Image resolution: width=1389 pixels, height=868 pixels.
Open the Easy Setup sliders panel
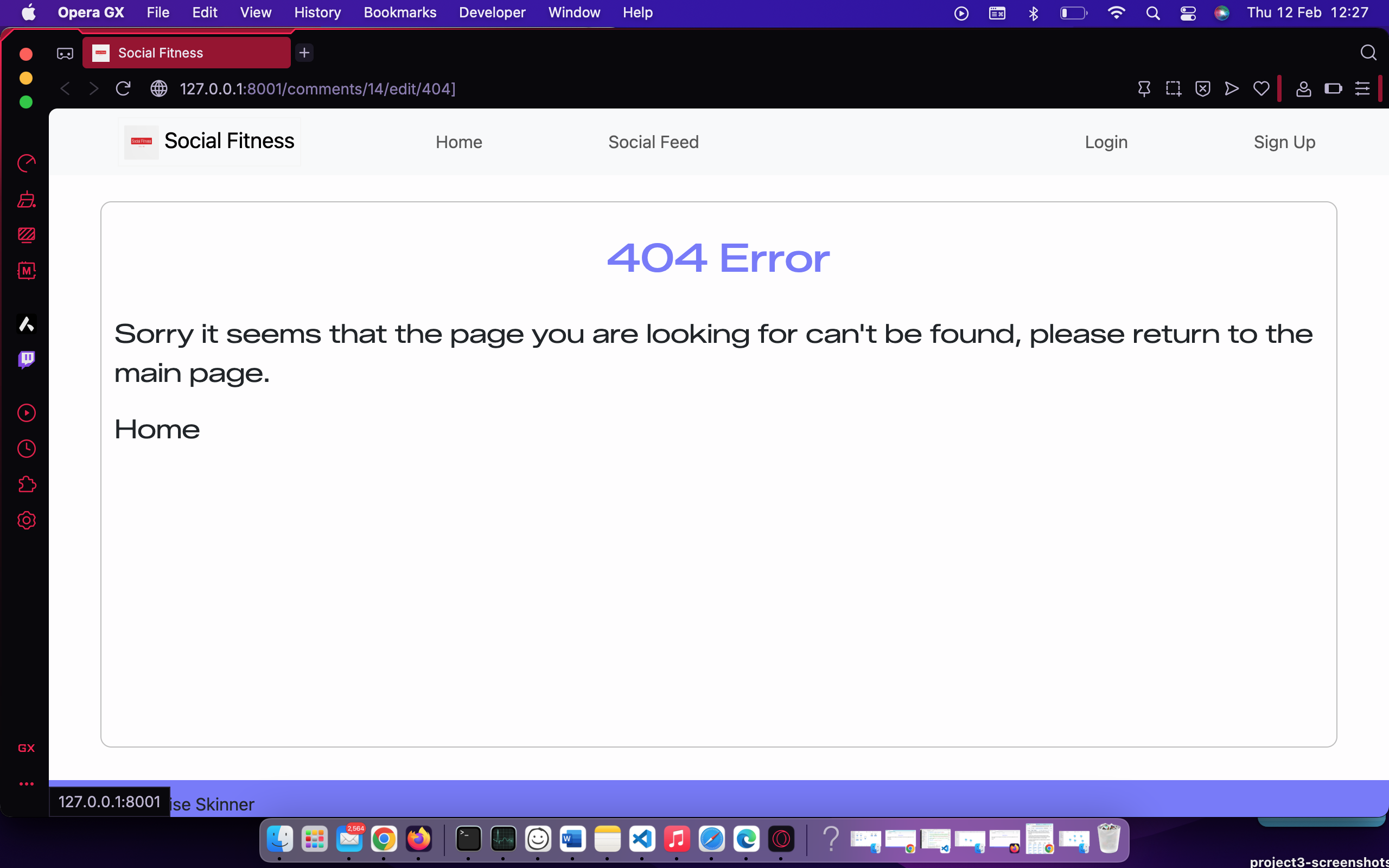click(x=1362, y=88)
